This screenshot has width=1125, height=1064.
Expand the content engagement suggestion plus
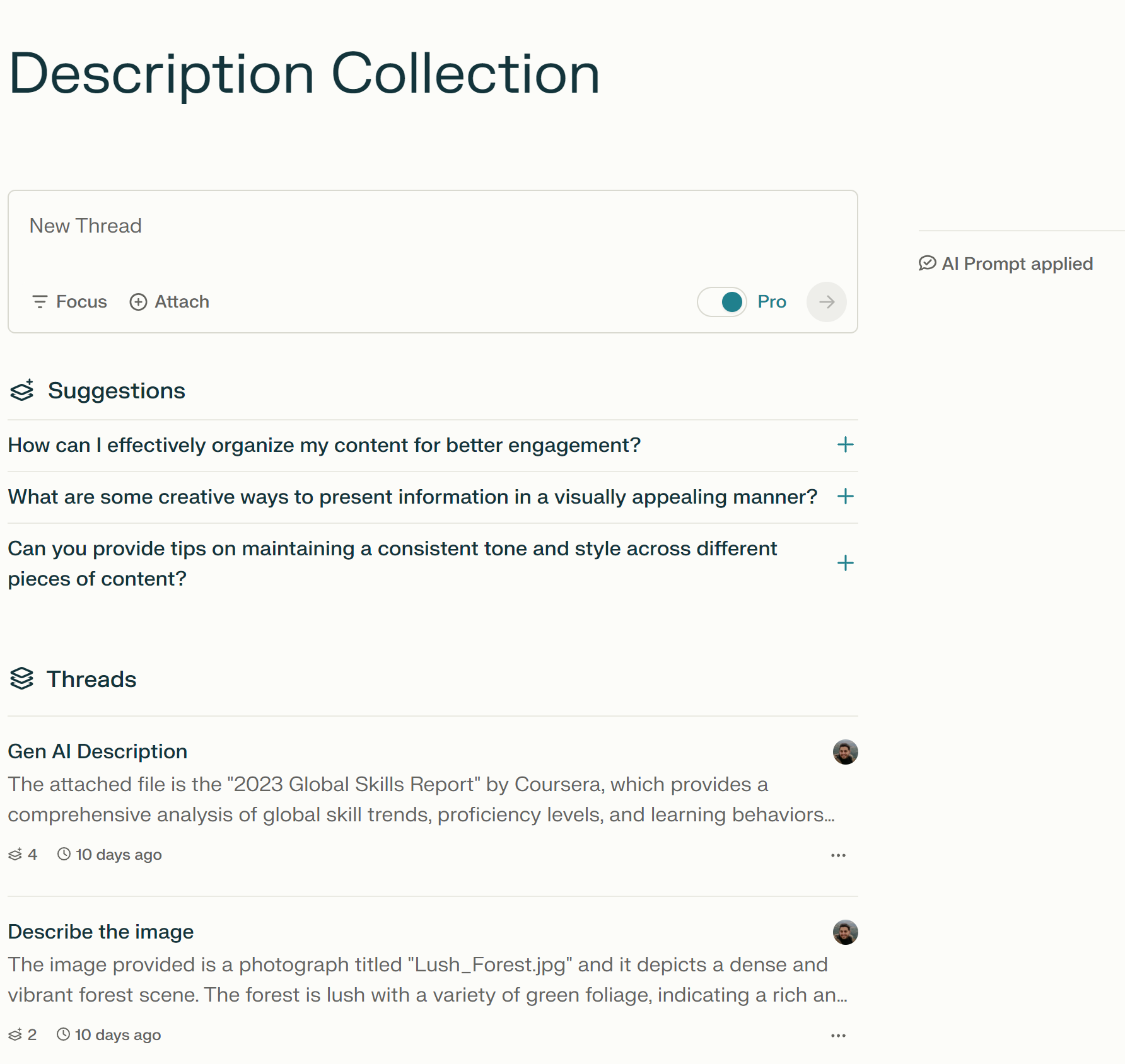845,445
